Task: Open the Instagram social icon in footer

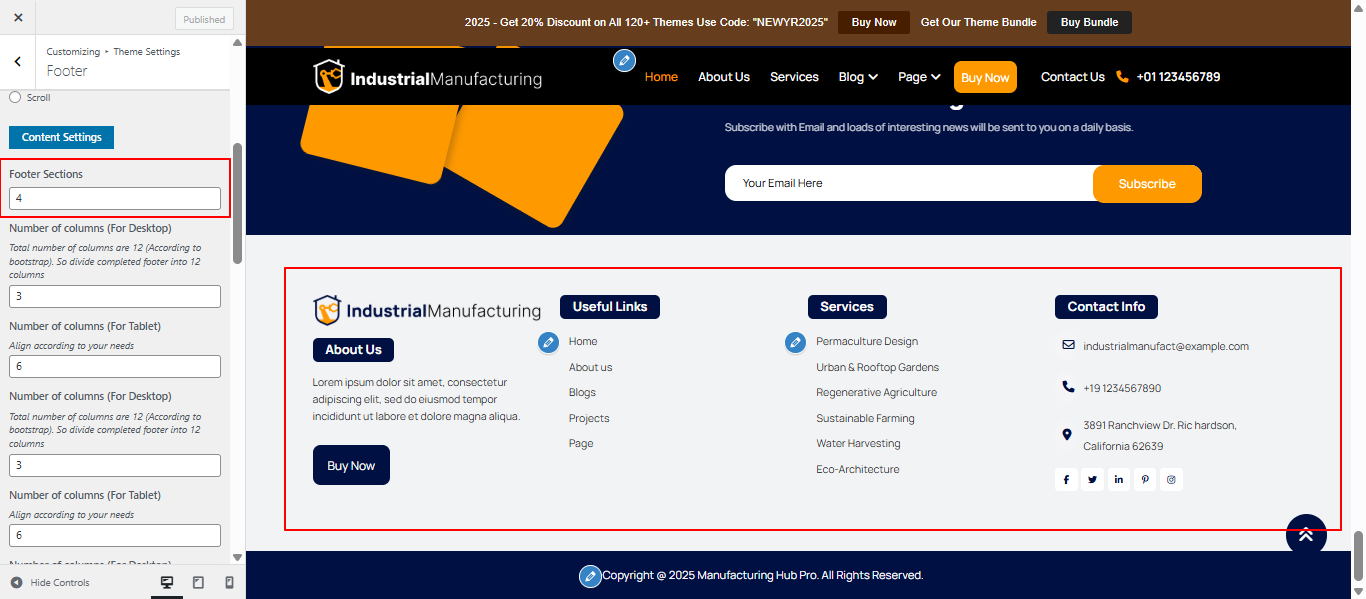Action: coord(1171,480)
